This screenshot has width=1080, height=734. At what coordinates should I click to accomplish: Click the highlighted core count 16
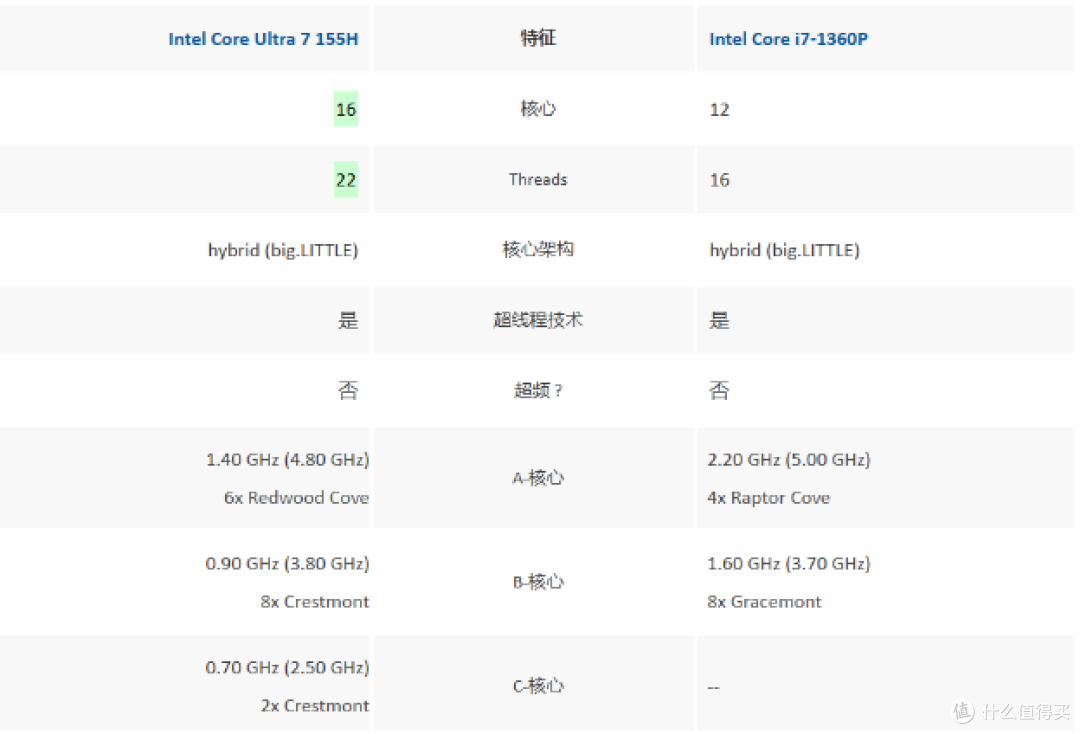tap(346, 109)
